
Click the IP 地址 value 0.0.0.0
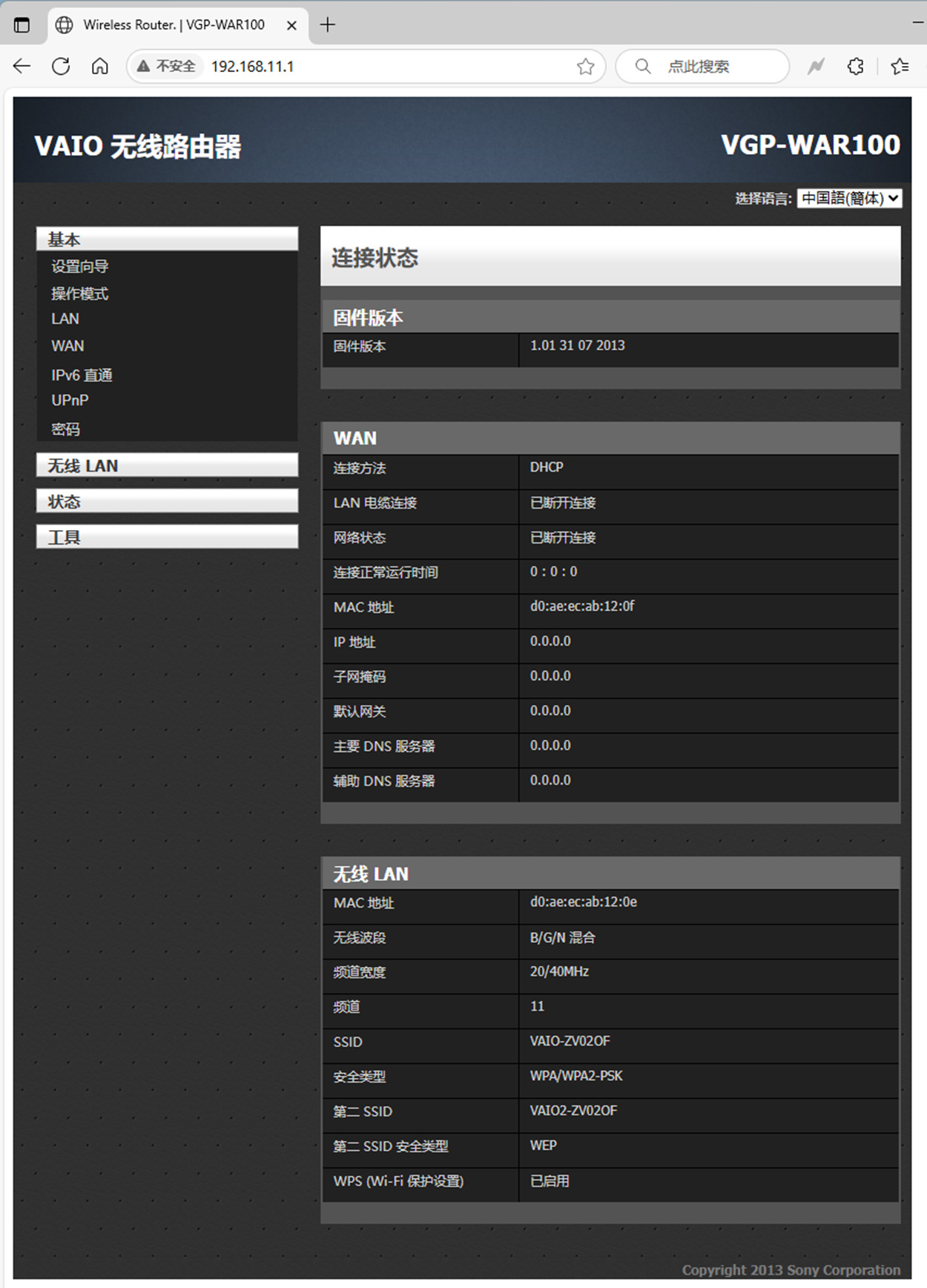[x=550, y=641]
